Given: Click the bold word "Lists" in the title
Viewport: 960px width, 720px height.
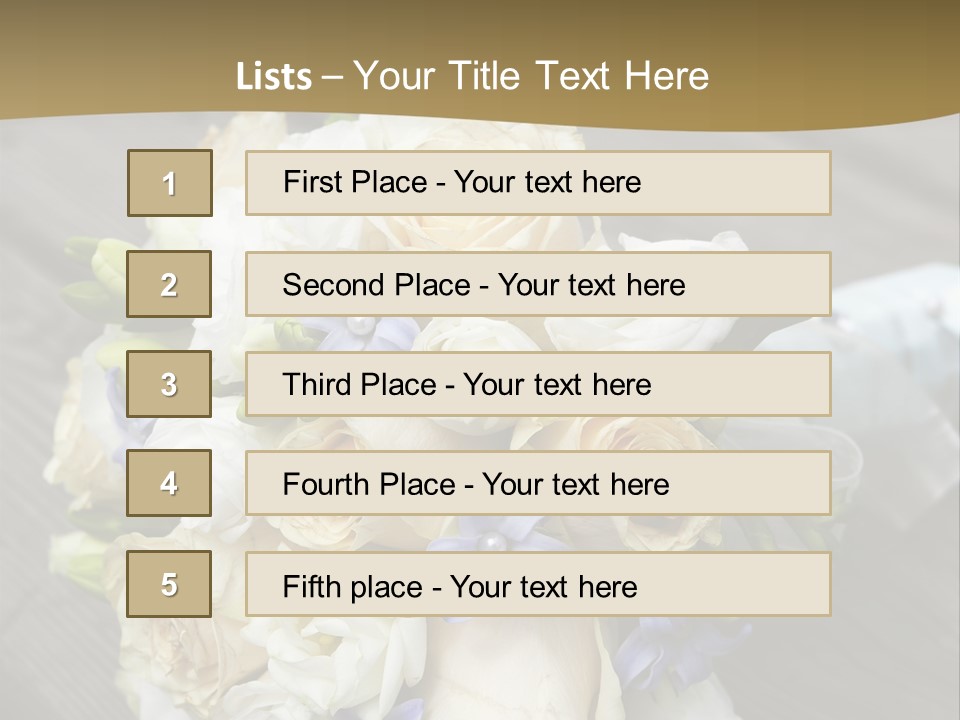Looking at the screenshot, I should [273, 77].
